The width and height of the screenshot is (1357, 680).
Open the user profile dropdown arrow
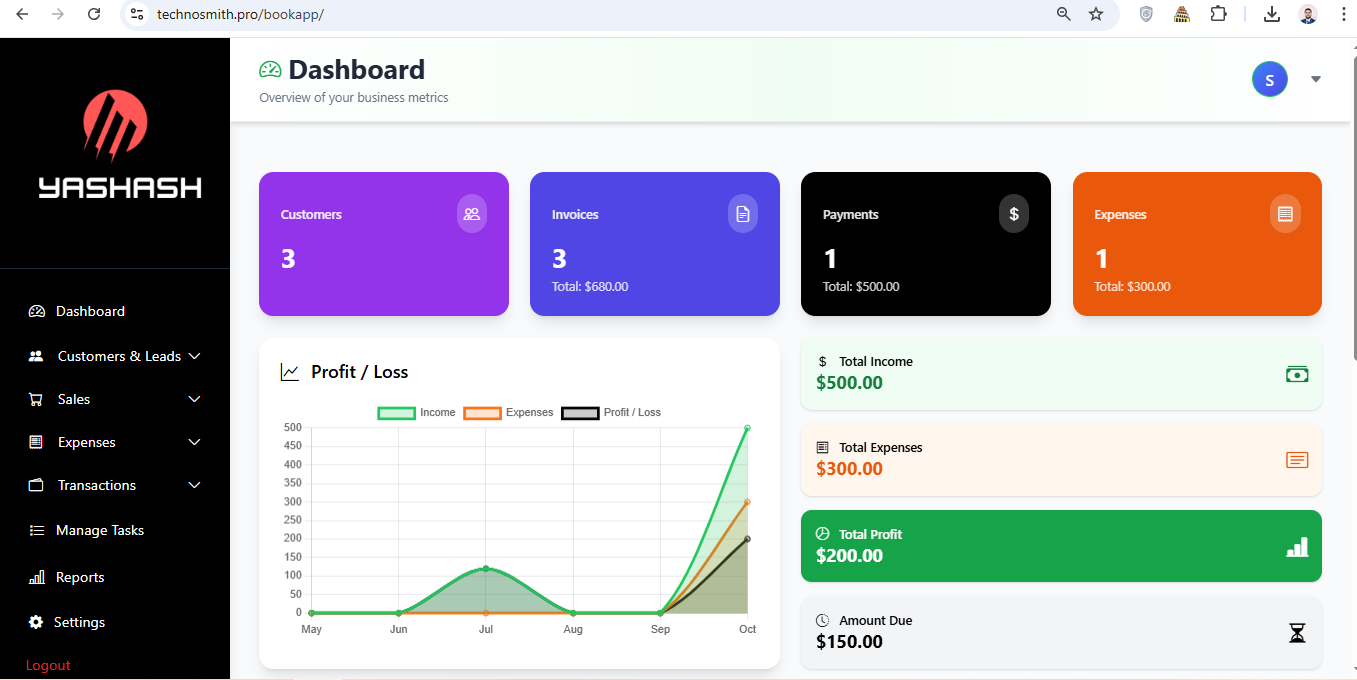coord(1316,80)
